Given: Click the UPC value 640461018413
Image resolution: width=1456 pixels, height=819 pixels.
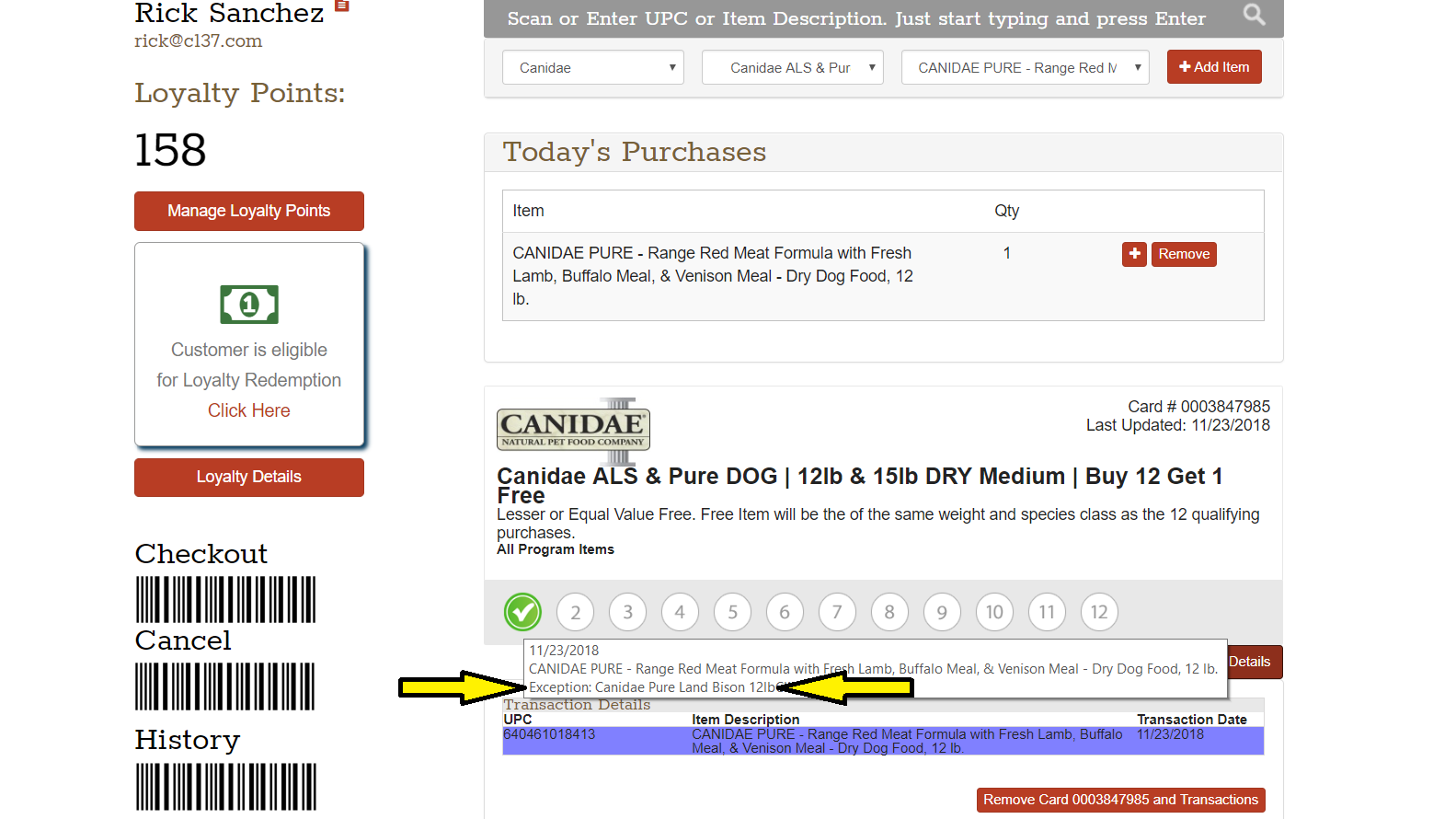Looking at the screenshot, I should [549, 734].
